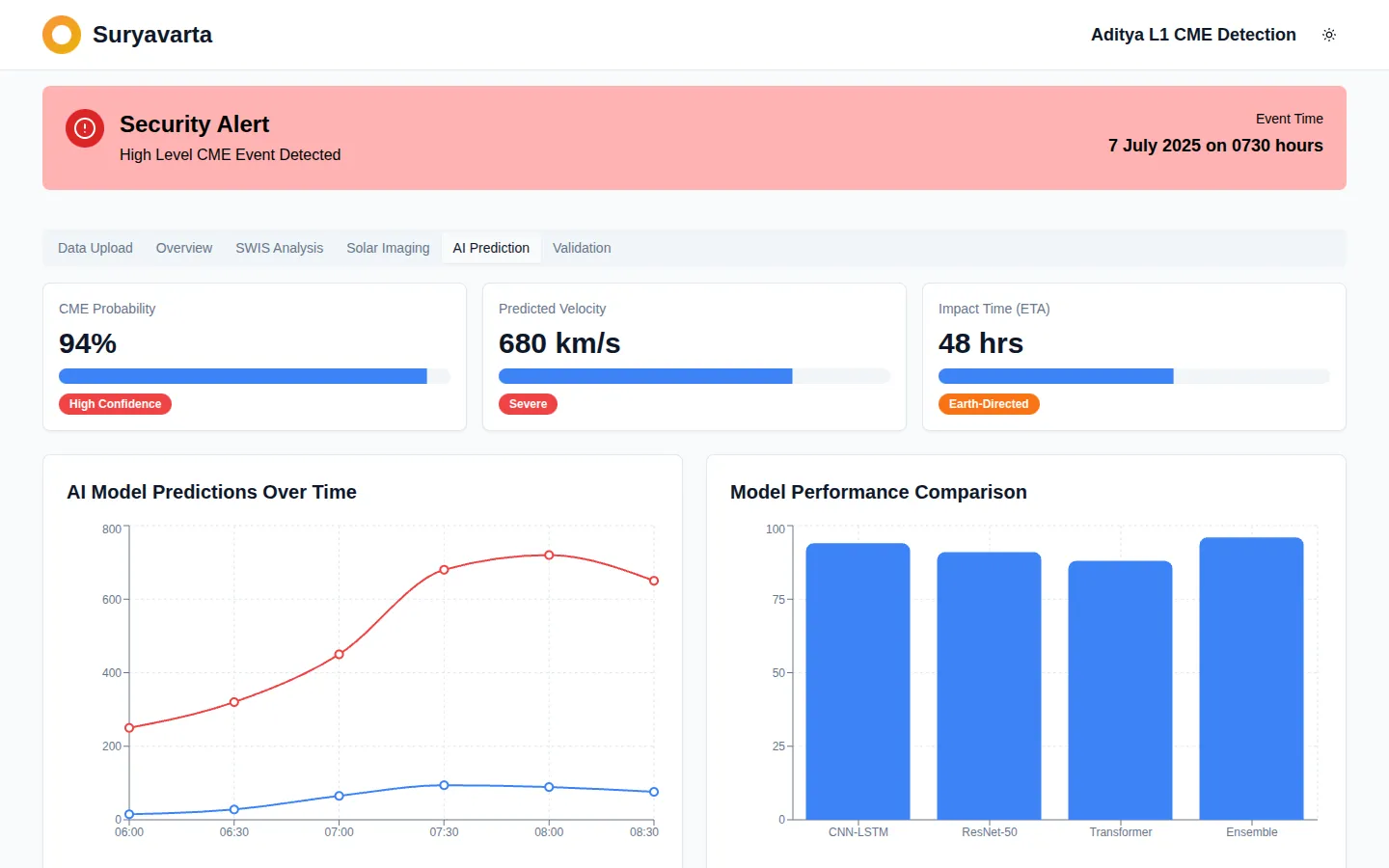Viewport: 1389px width, 868px height.
Task: Click the blue line point at 08:30
Action: point(654,792)
